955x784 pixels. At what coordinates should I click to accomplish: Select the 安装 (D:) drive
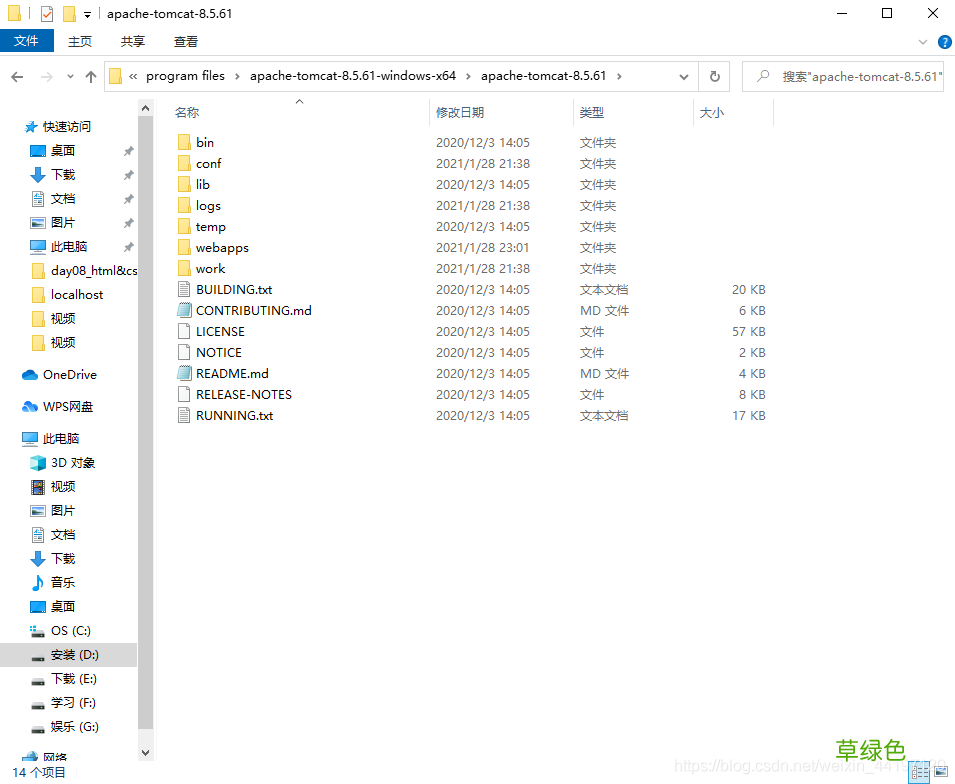(74, 655)
